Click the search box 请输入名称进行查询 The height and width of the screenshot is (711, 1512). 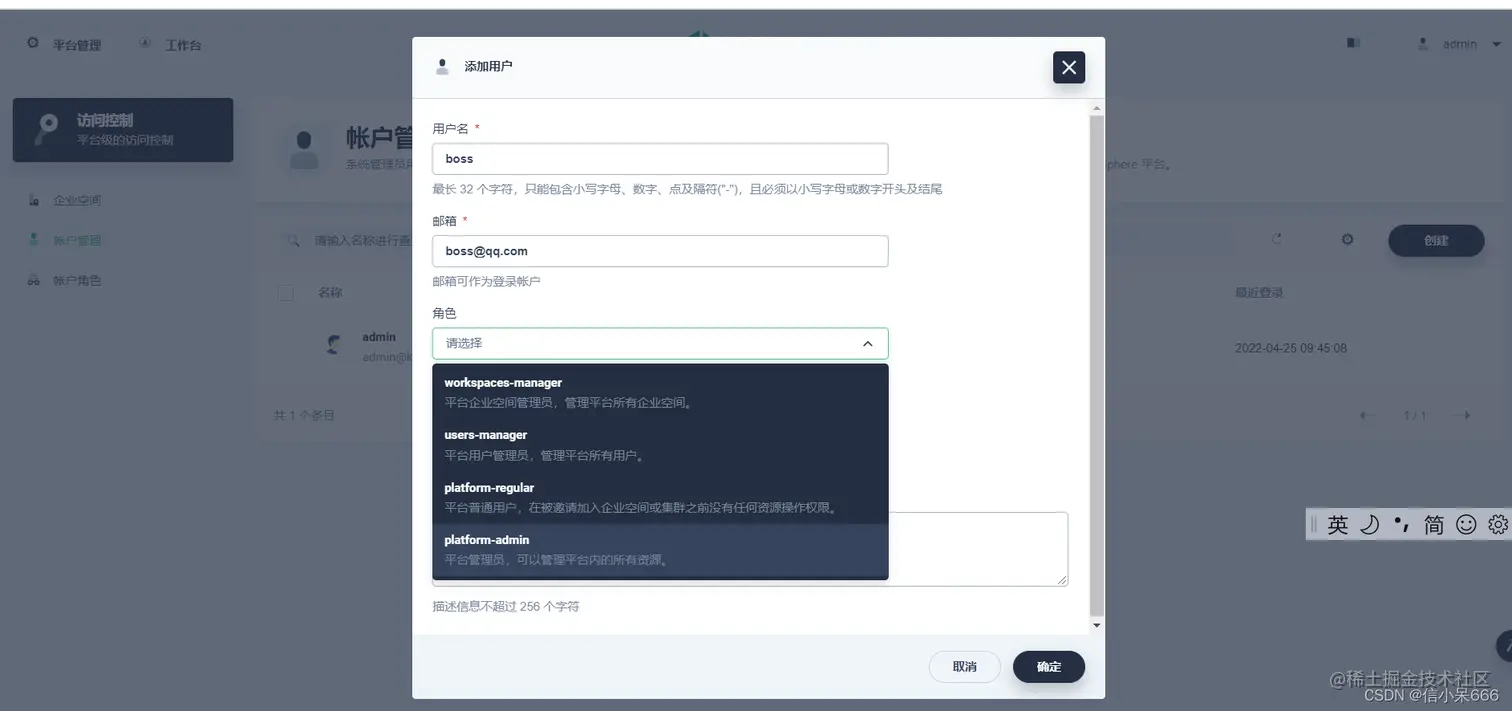(362, 241)
